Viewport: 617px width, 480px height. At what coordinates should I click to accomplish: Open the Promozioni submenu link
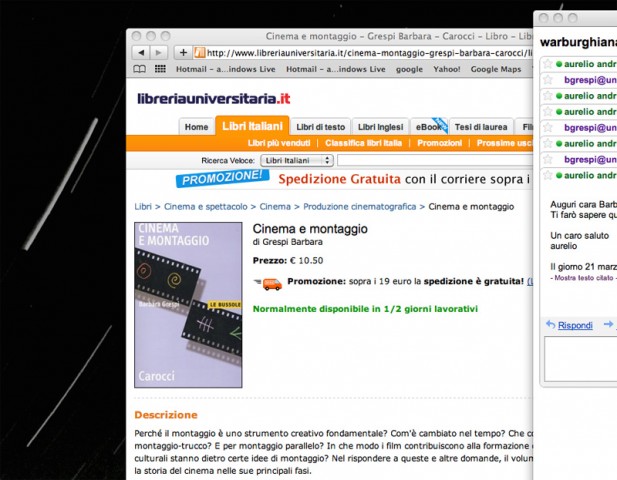pos(440,143)
